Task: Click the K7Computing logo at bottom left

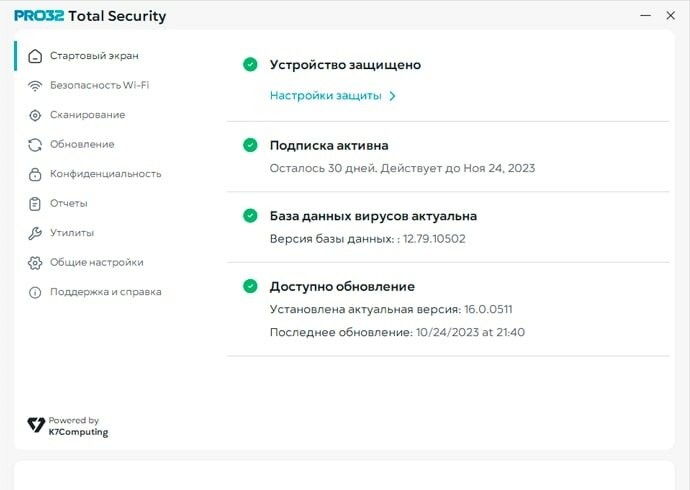Action: tap(68, 427)
